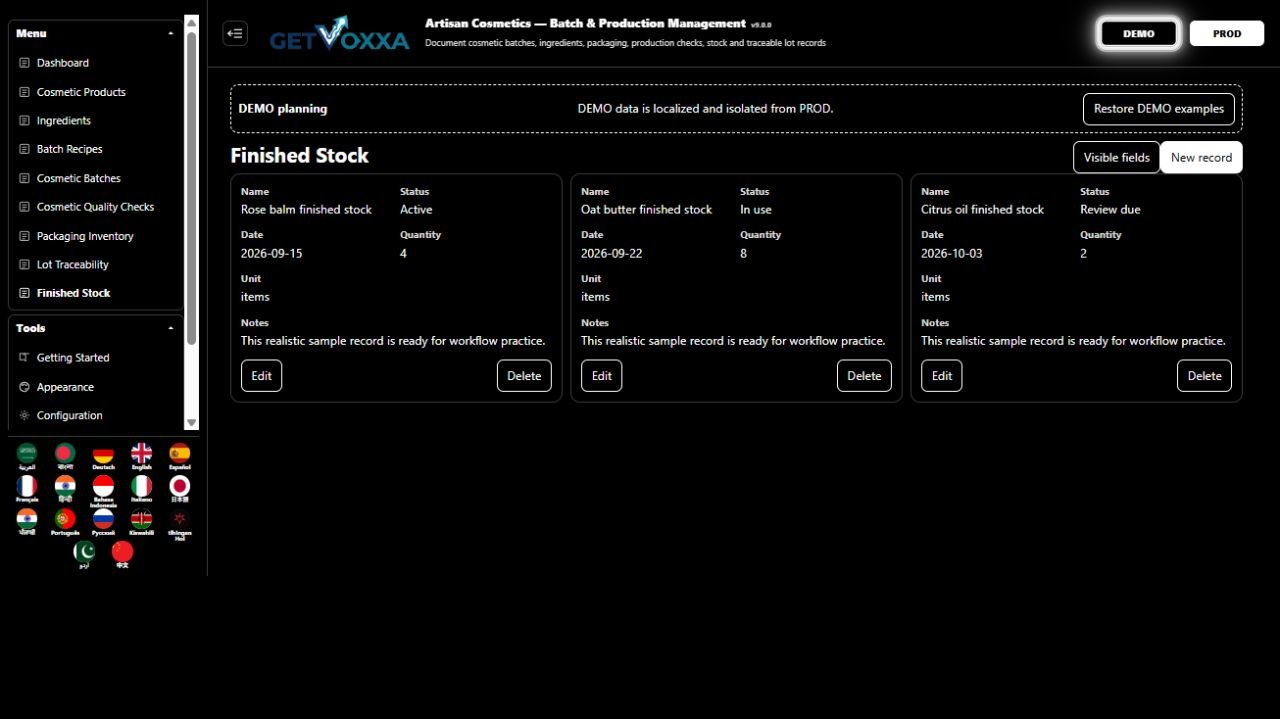1280x719 pixels.
Task: Delete the Rose balm finished stock record
Action: (524, 376)
